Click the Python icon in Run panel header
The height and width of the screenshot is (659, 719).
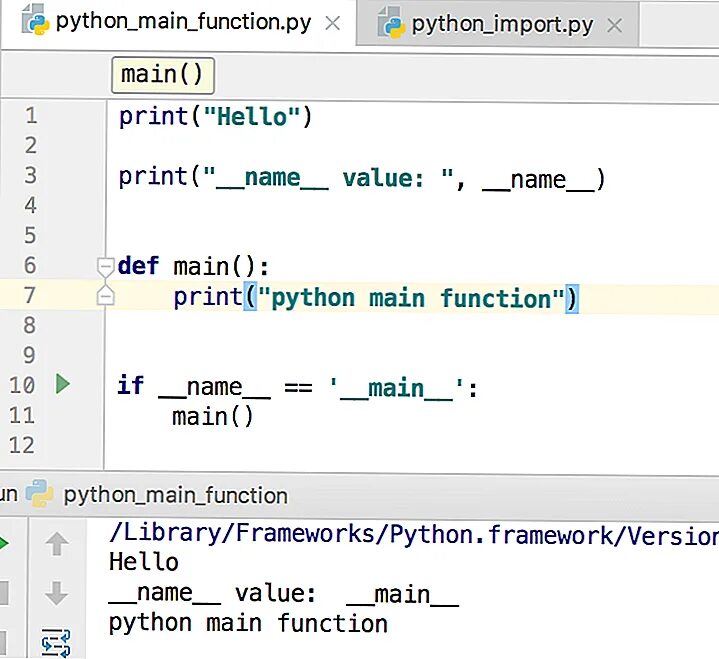coord(39,493)
